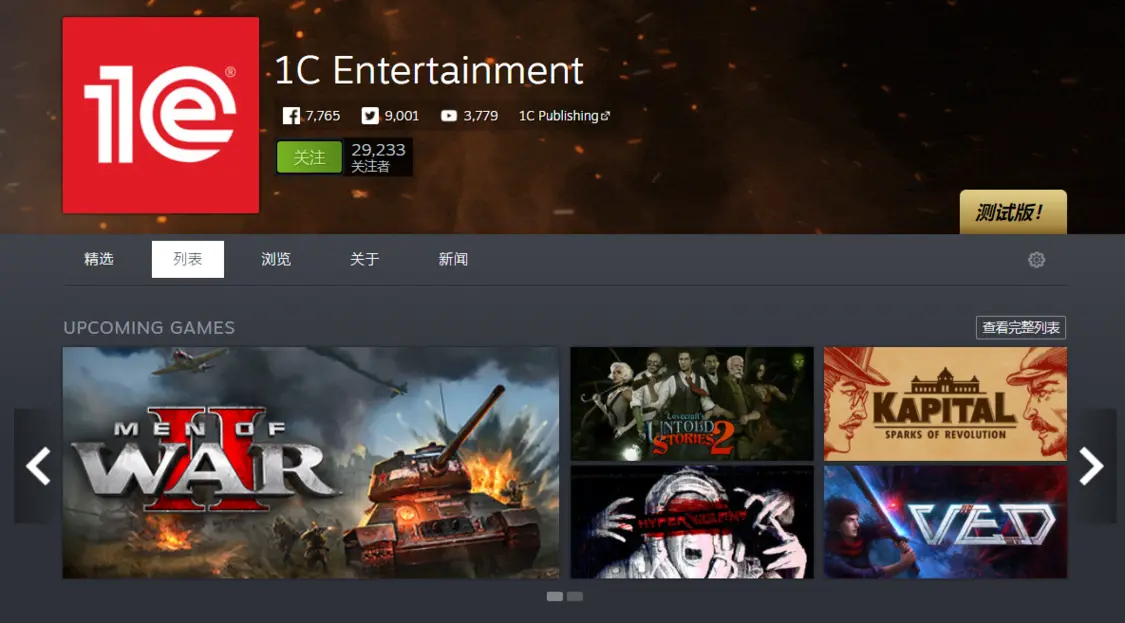The height and width of the screenshot is (623, 1125).
Task: Open the 浏览 tab
Action: (x=276, y=259)
